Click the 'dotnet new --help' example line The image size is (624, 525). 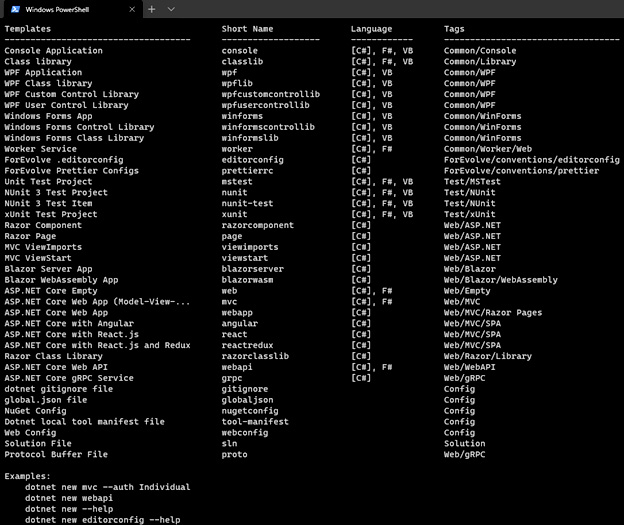click(69, 509)
